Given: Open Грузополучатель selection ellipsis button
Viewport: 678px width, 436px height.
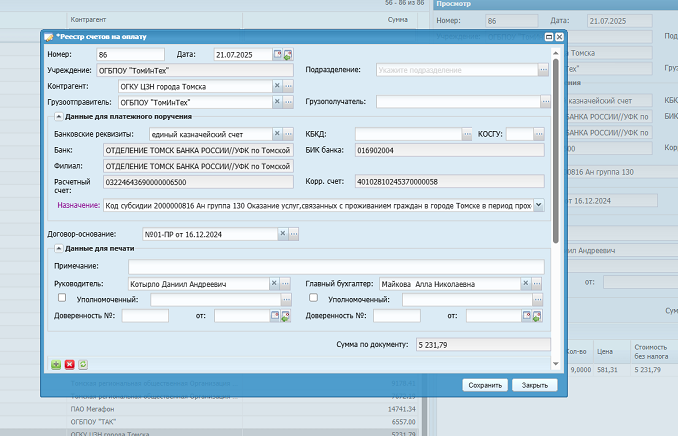Looking at the screenshot, I should [x=546, y=102].
